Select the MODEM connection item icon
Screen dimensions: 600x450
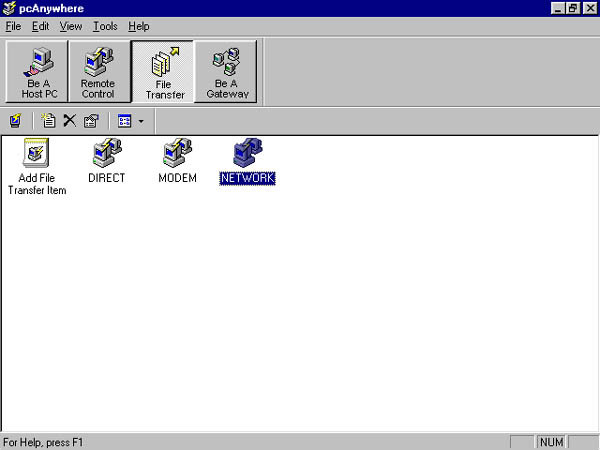coord(178,153)
